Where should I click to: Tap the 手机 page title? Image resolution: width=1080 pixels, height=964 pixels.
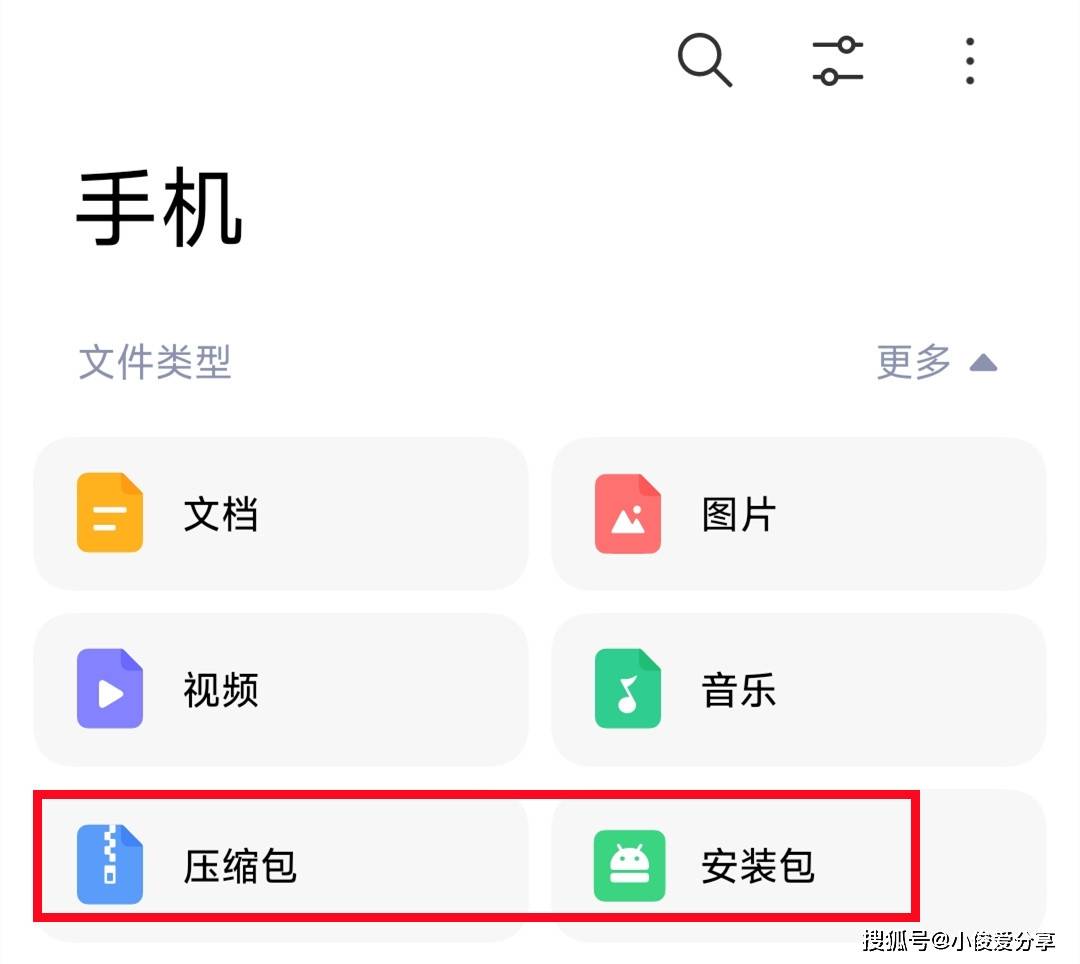(159, 208)
